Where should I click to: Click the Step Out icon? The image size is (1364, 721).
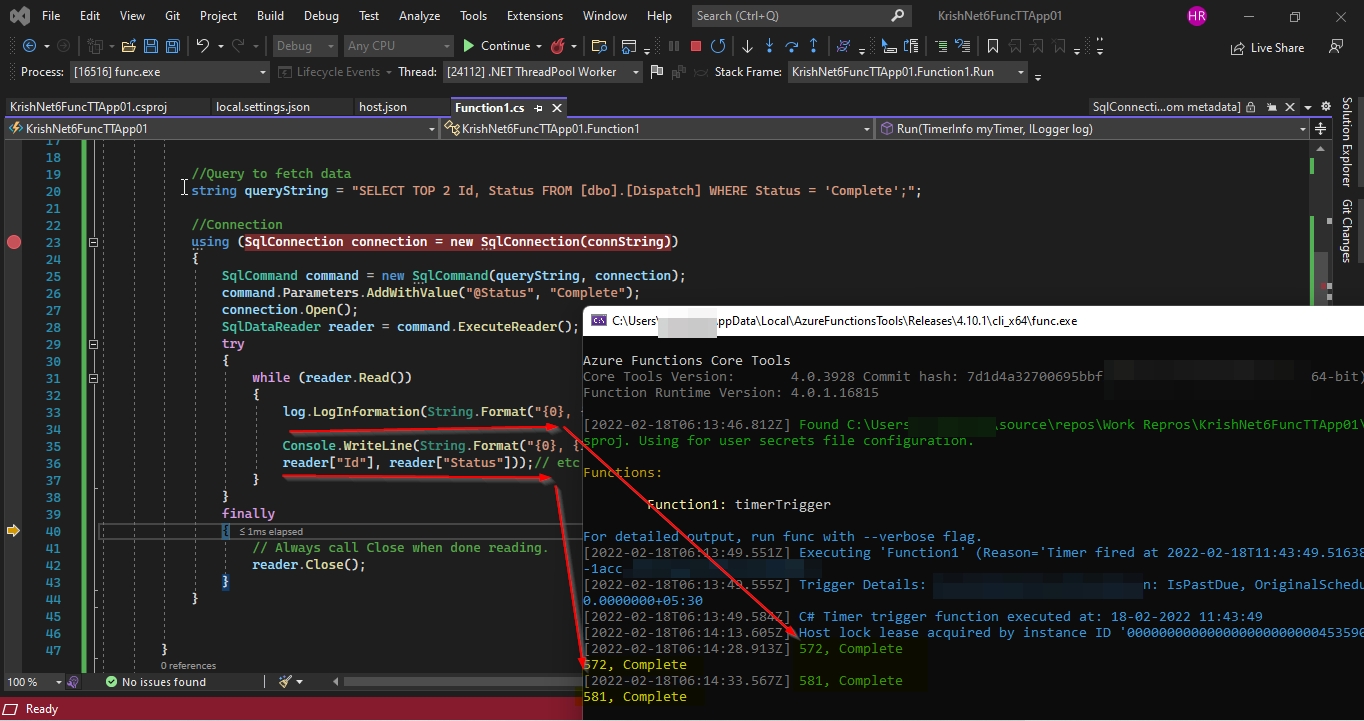coord(813,46)
